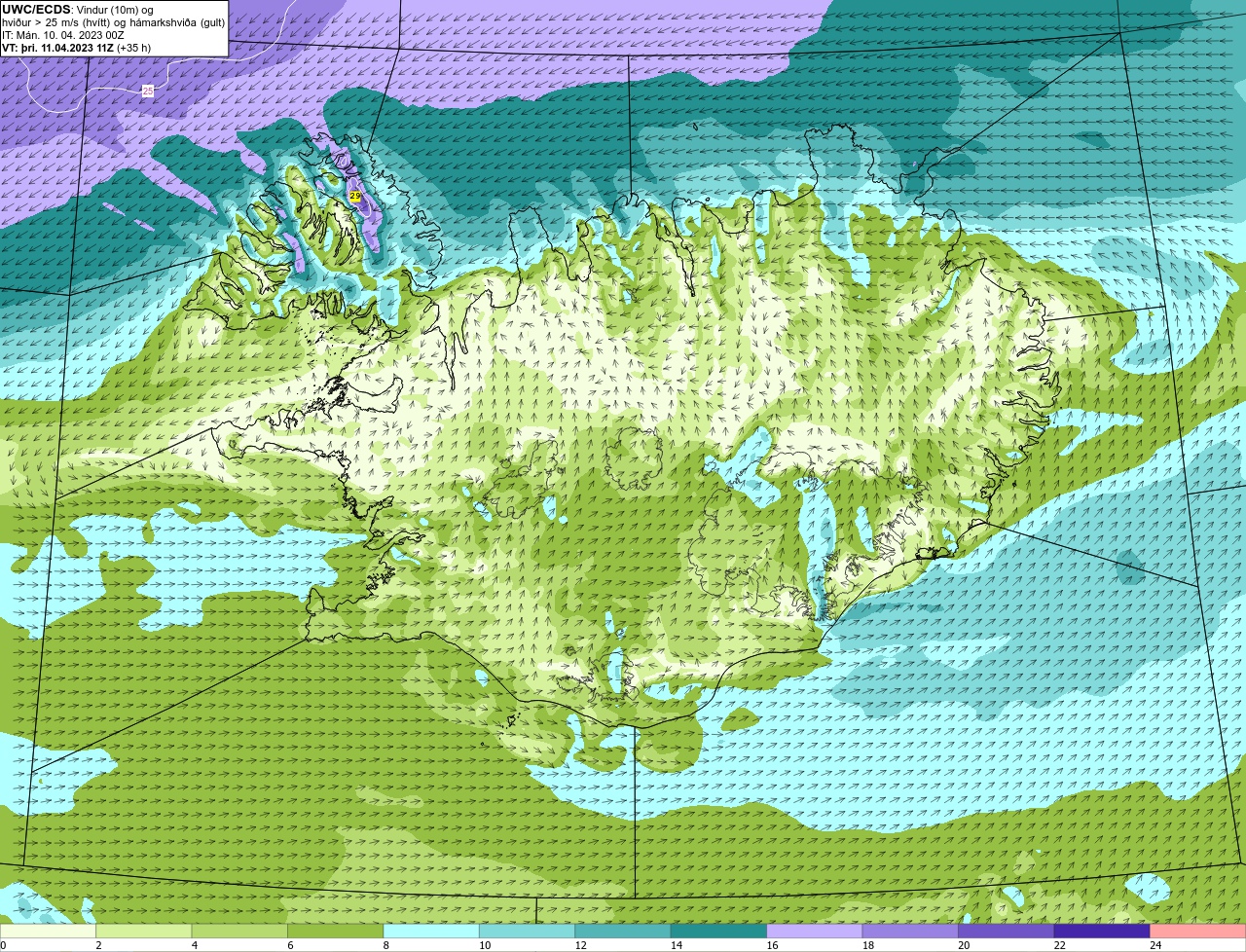Click the "18" tick label on the color scale
The image size is (1246, 952).
pyautogui.click(x=867, y=945)
